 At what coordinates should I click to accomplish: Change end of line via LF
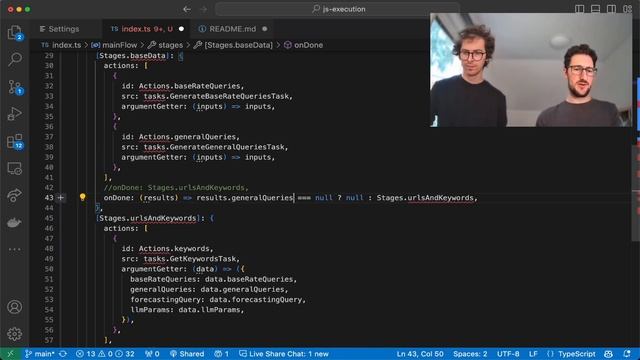pyautogui.click(x=533, y=354)
